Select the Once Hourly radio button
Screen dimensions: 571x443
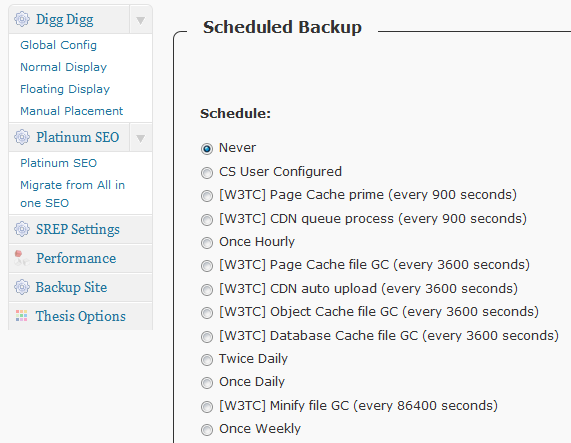(x=207, y=243)
